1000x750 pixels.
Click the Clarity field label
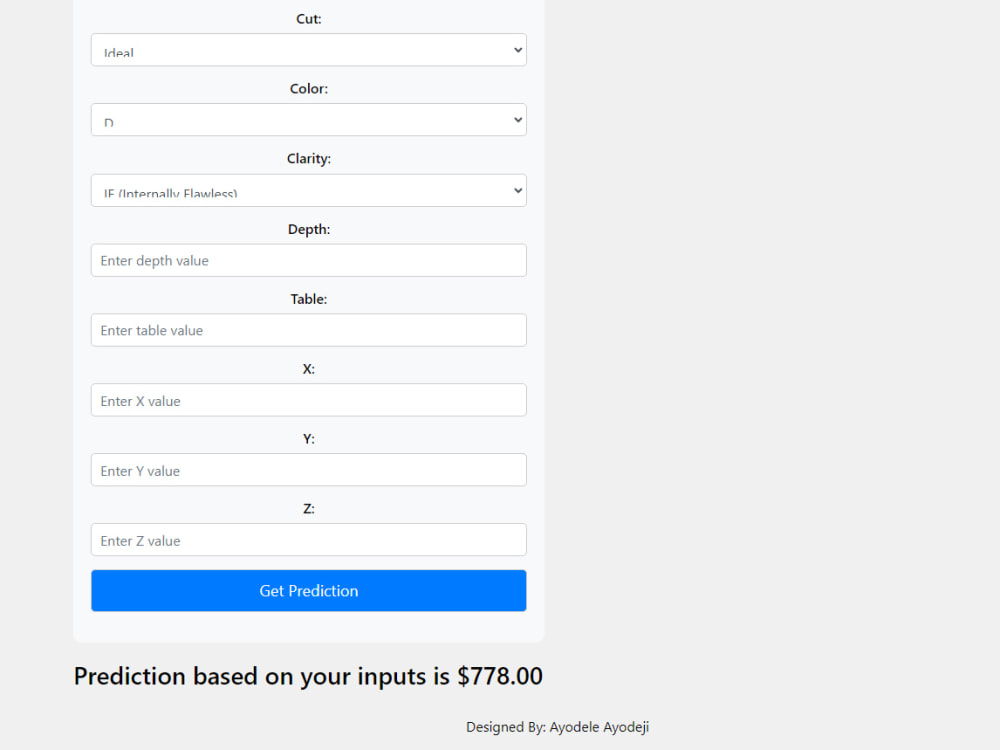[x=309, y=159]
